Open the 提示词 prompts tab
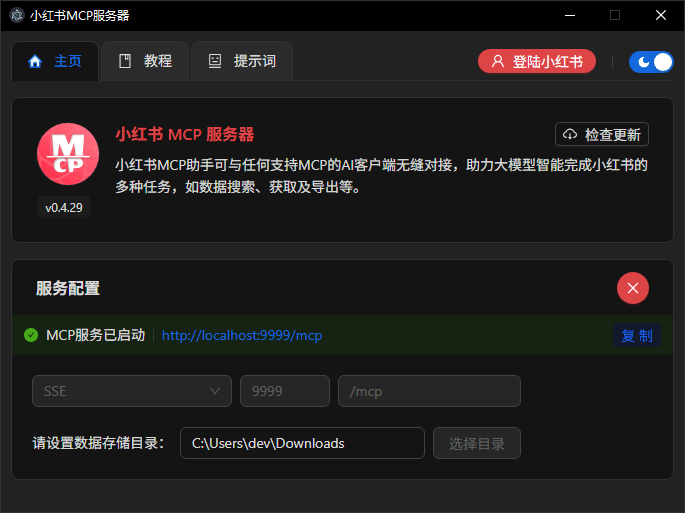The height and width of the screenshot is (513, 685). (242, 61)
